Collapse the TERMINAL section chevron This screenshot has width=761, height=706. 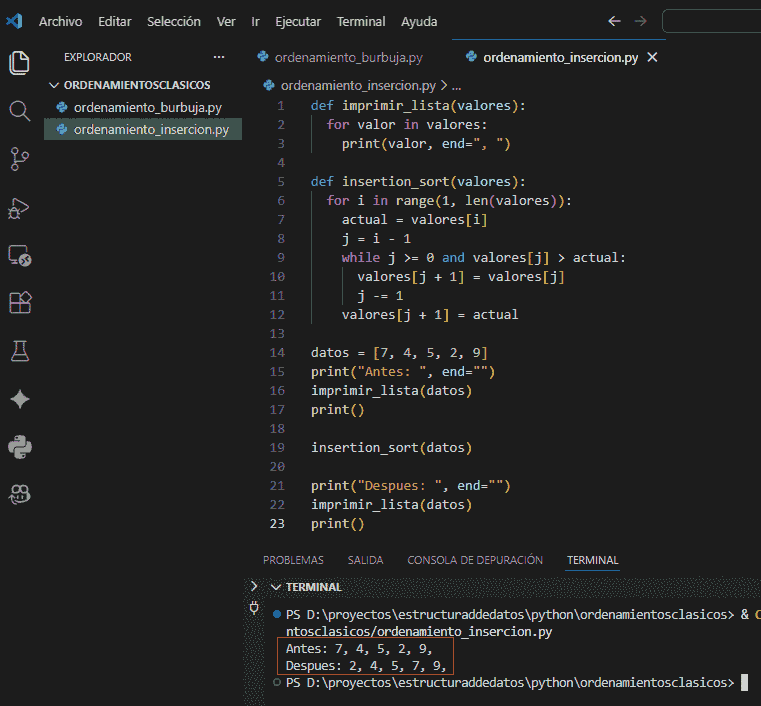[x=274, y=587]
